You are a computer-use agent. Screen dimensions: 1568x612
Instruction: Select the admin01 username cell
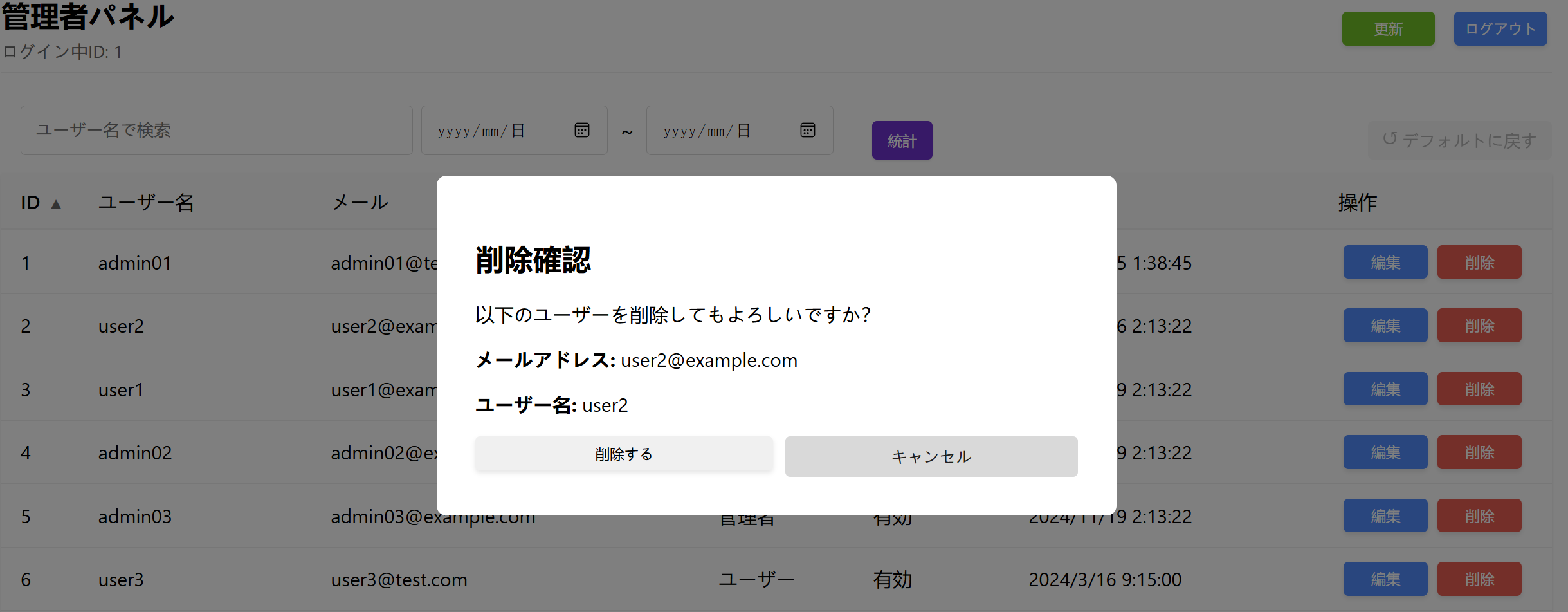135,263
